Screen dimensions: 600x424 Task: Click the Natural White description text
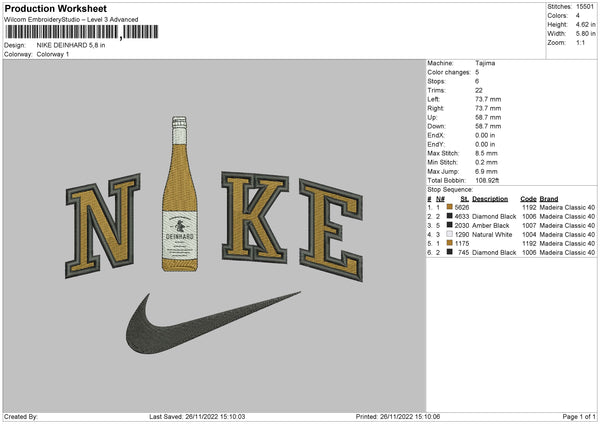tap(492, 235)
